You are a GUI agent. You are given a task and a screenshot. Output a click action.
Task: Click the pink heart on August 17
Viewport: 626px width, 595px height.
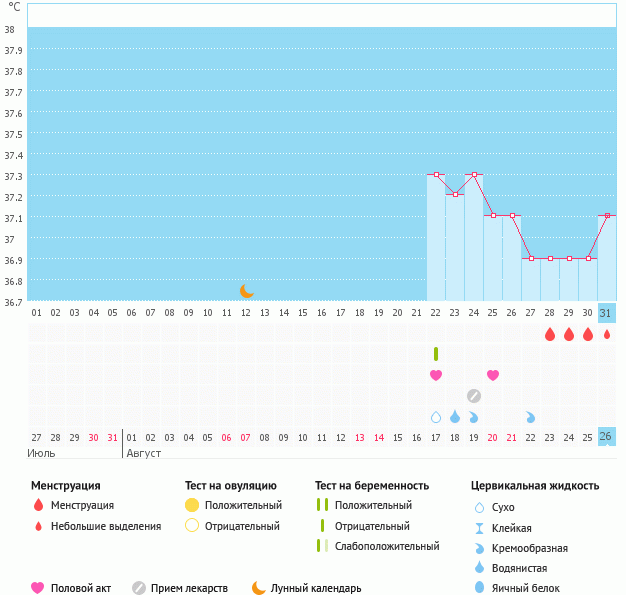pos(436,375)
